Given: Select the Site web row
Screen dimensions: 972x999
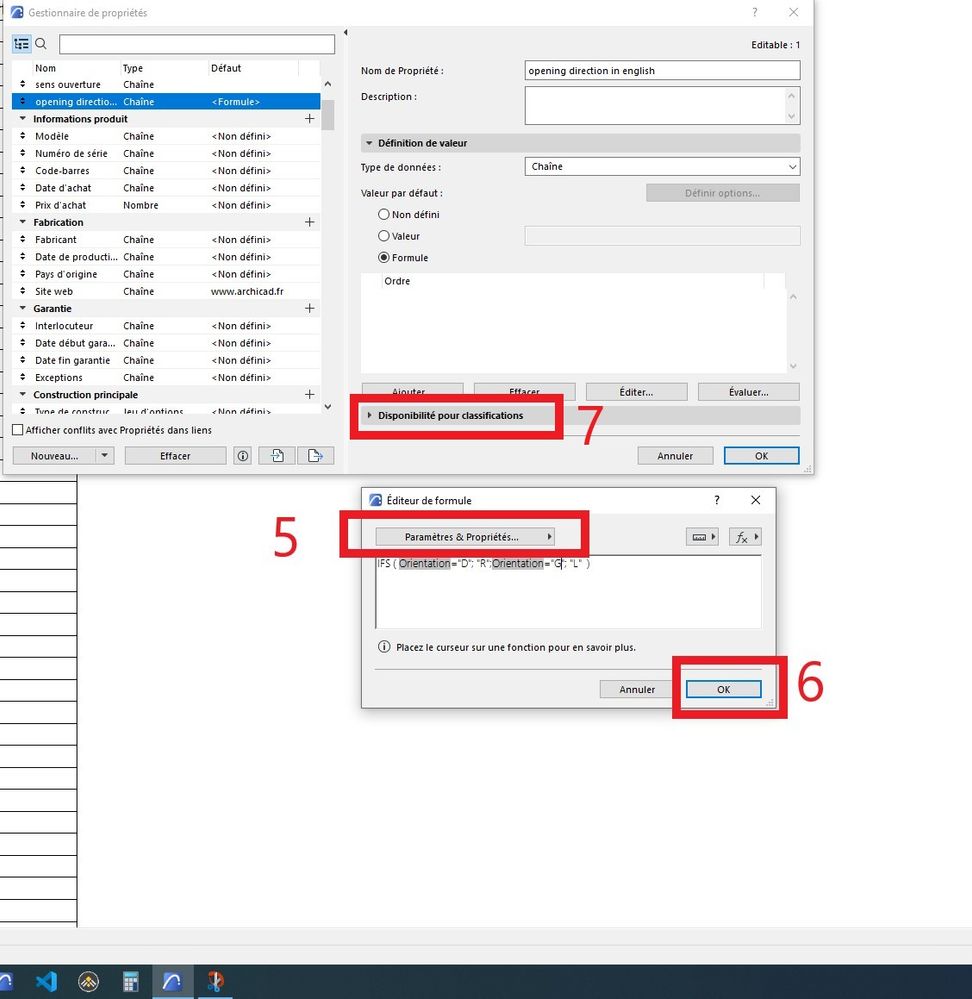Looking at the screenshot, I should point(166,291).
